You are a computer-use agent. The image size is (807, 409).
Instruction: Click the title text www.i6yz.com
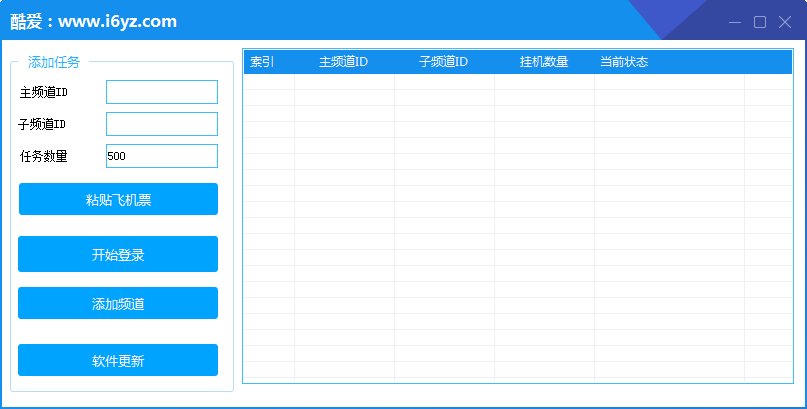pos(117,21)
